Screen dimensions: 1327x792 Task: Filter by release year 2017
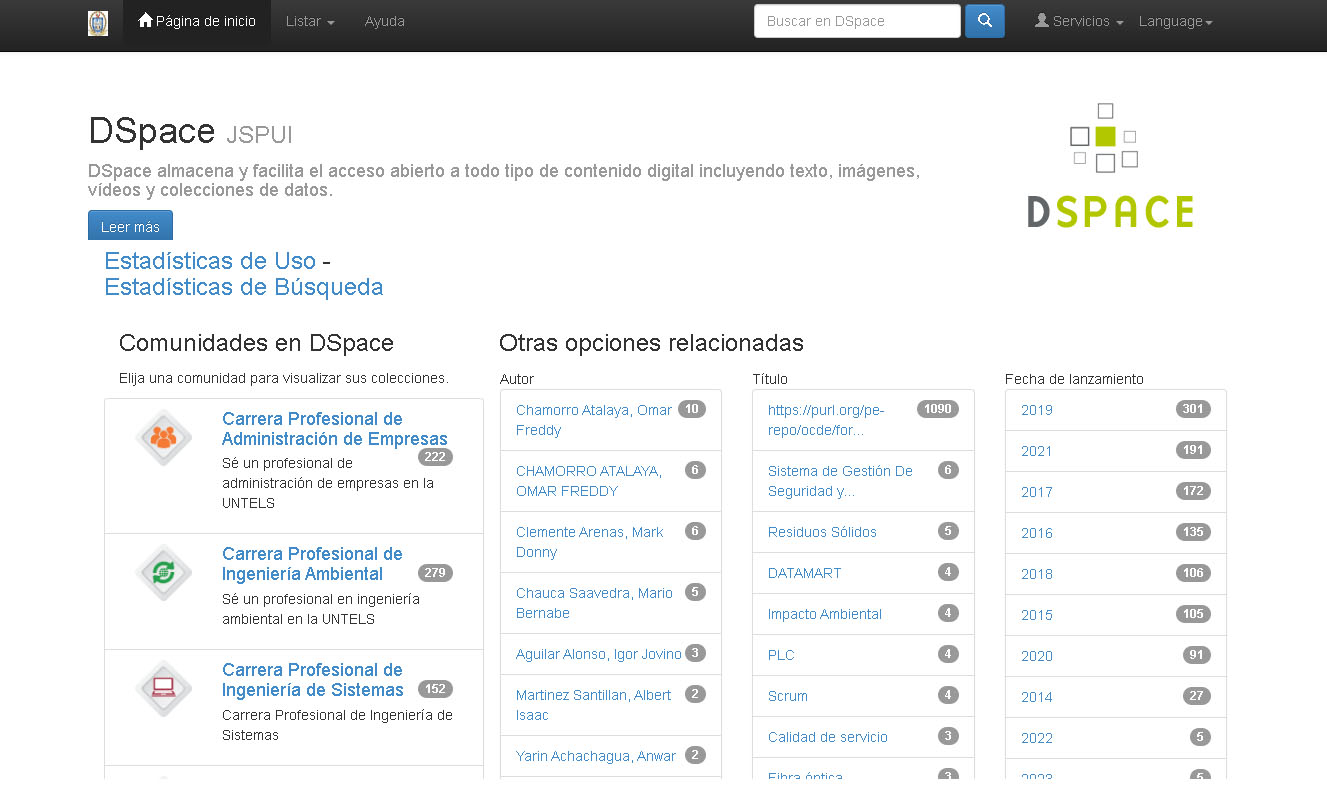pos(1037,492)
